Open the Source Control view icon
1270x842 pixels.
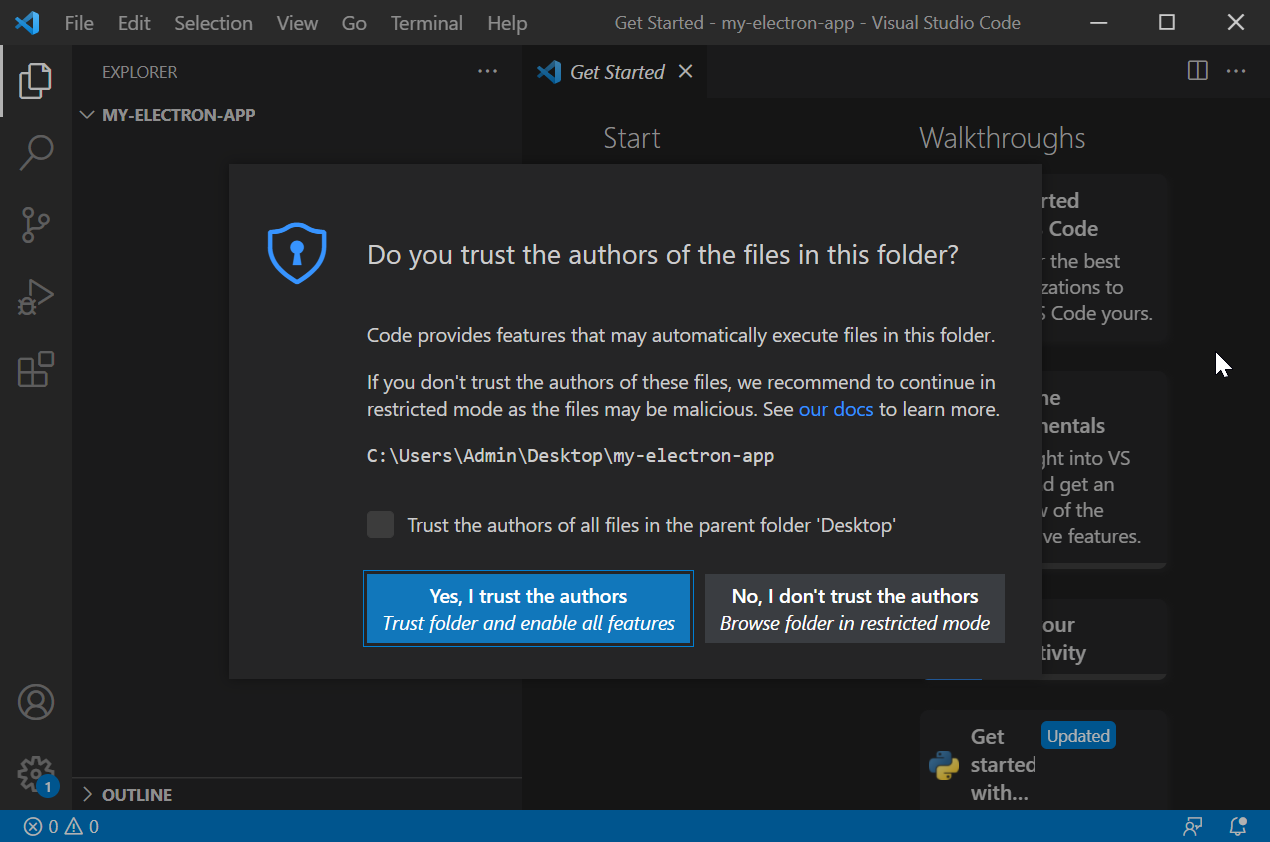[35, 225]
